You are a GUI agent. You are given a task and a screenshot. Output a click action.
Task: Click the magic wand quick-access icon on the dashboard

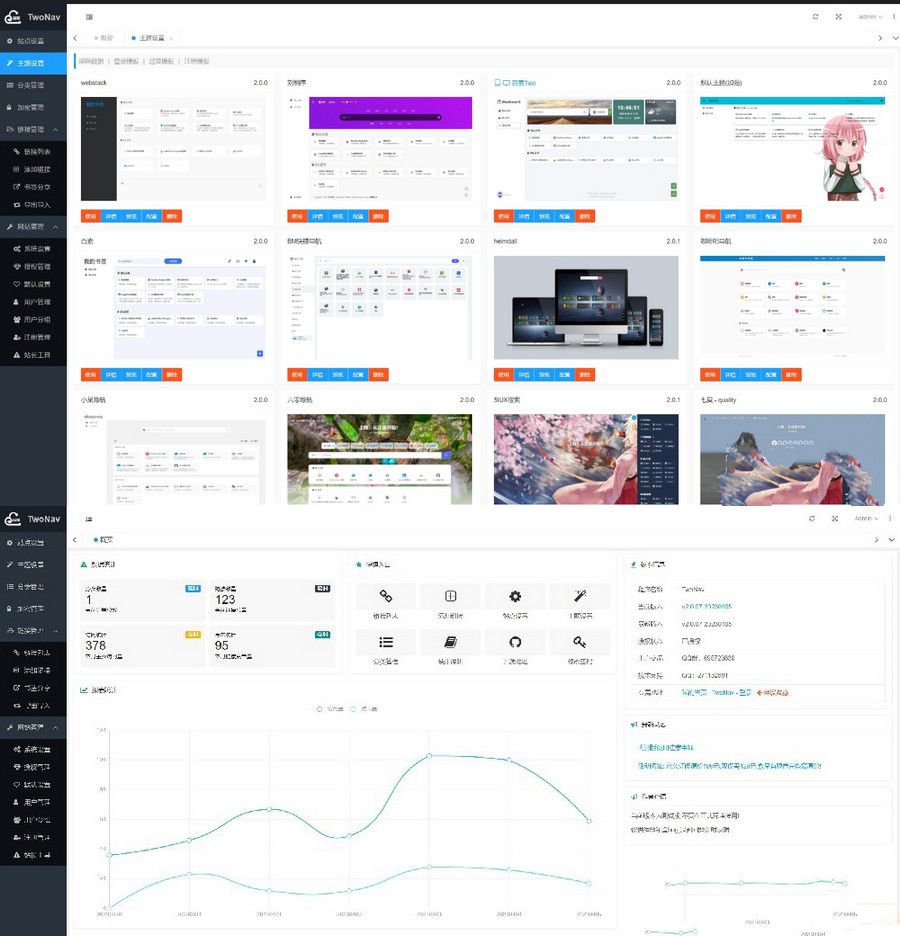pos(579,596)
